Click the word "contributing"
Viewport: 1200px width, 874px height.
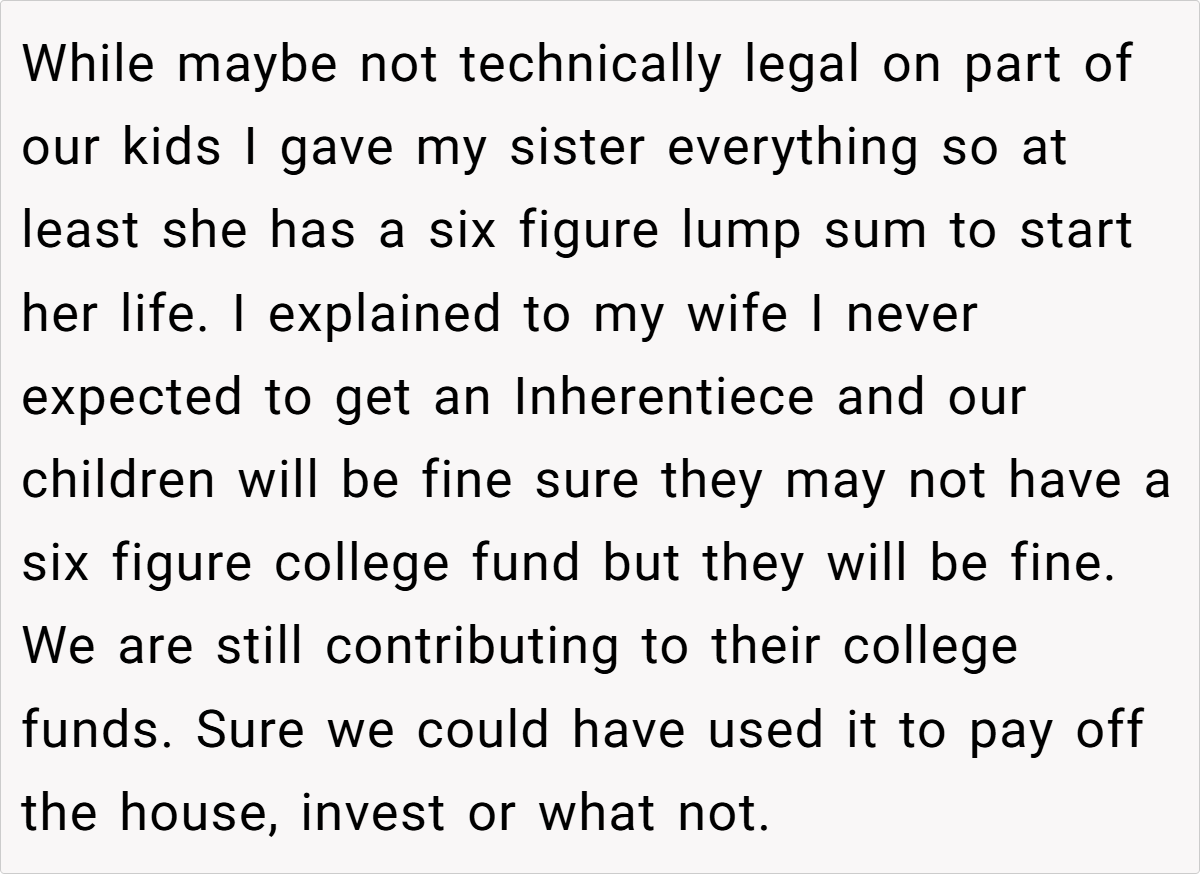(x=472, y=646)
